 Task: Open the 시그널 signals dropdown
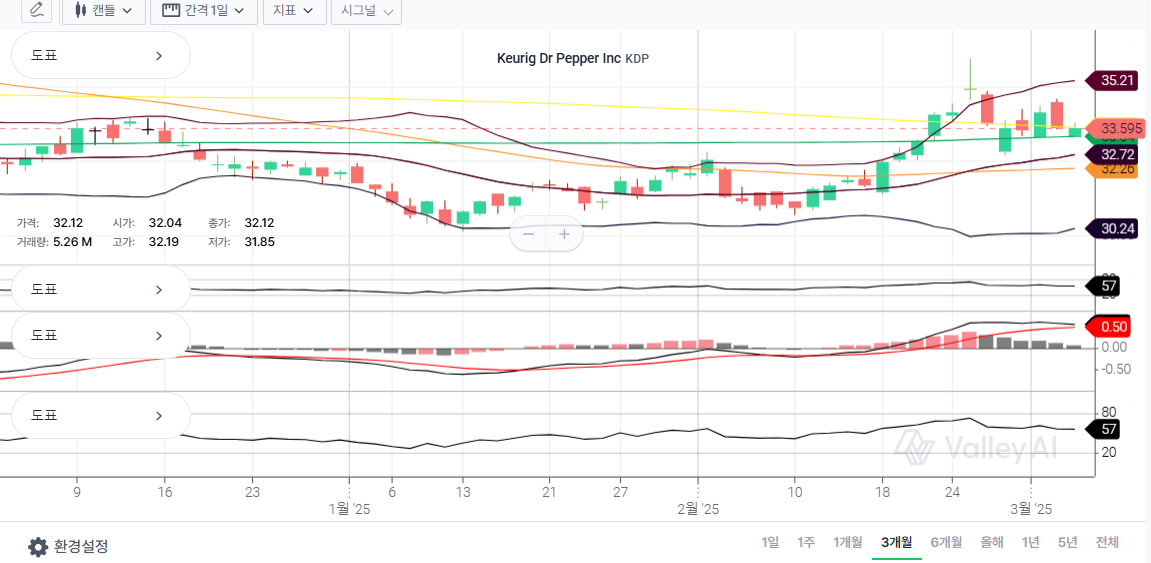click(366, 11)
